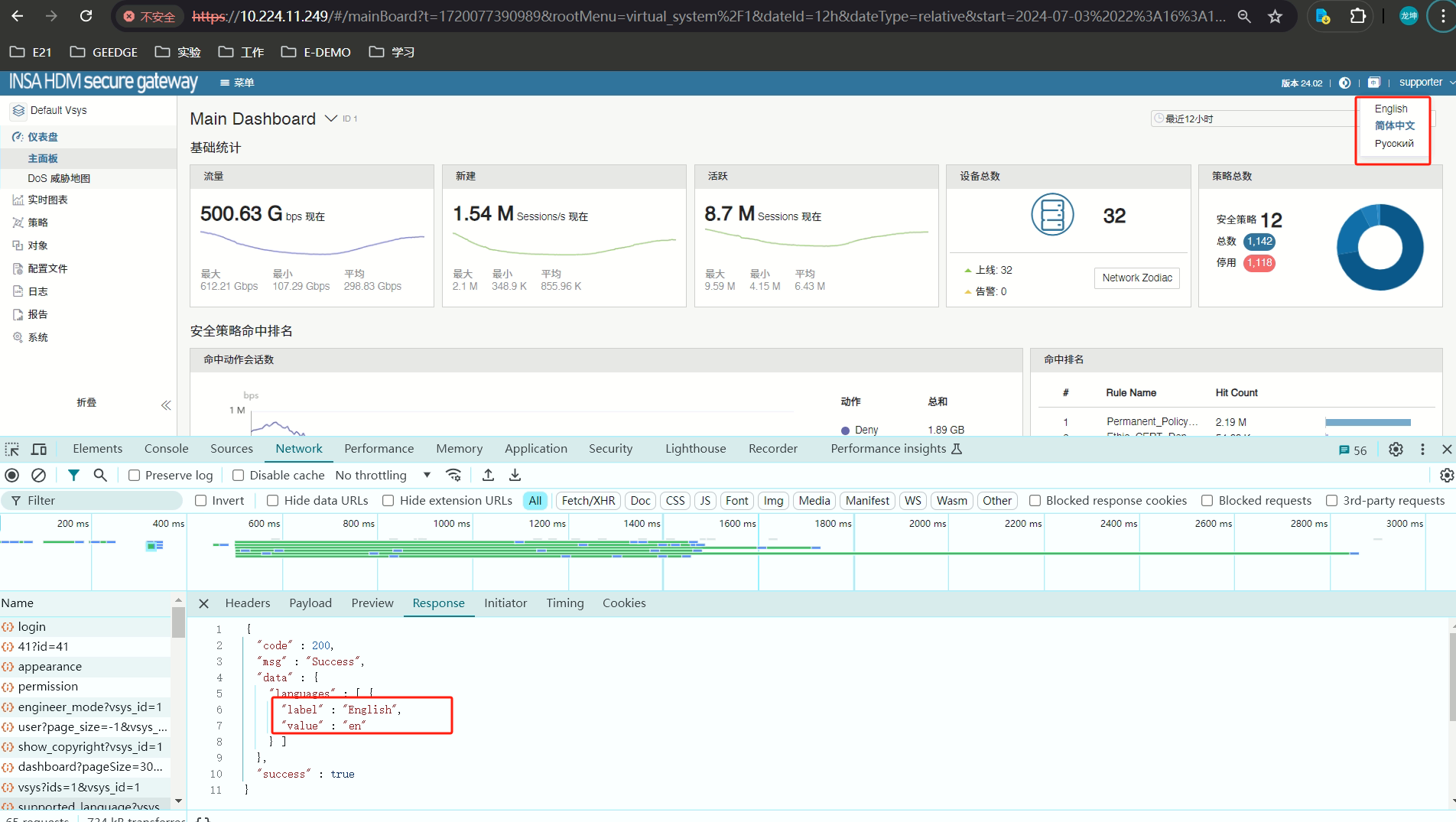Viewport: 1456px width, 822px height.
Task: Tick the Hide data URLs checkbox
Action: 273,501
